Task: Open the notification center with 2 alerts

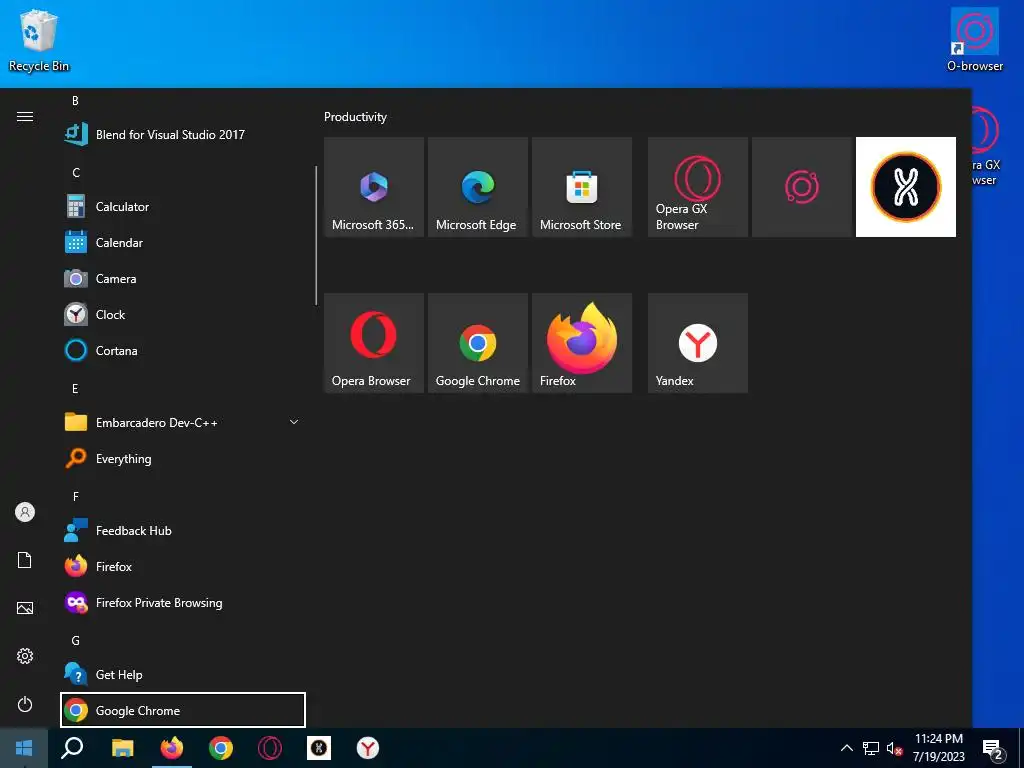Action: [x=993, y=748]
